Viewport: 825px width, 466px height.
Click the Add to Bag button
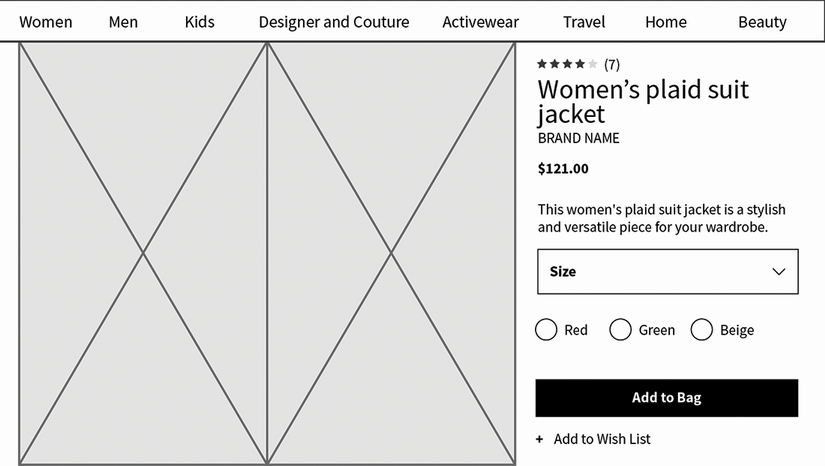click(x=667, y=398)
